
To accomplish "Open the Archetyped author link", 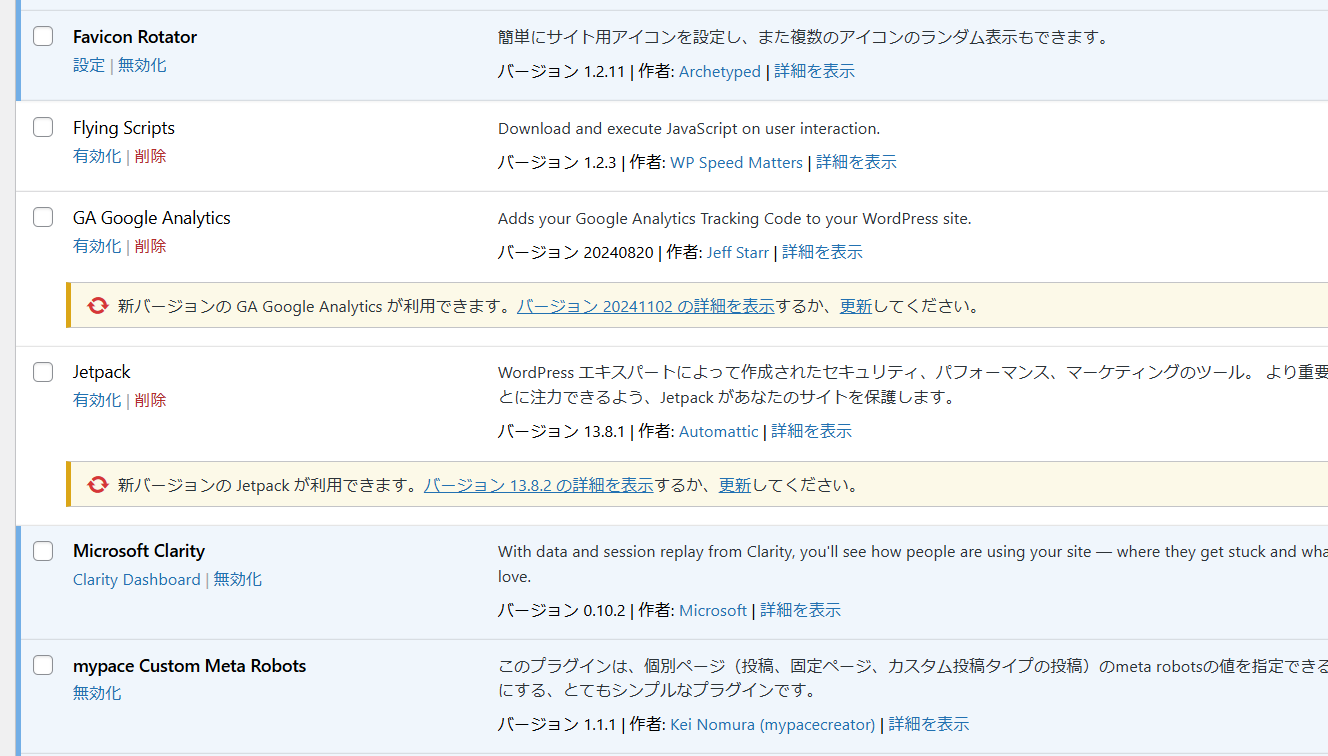I will (720, 72).
